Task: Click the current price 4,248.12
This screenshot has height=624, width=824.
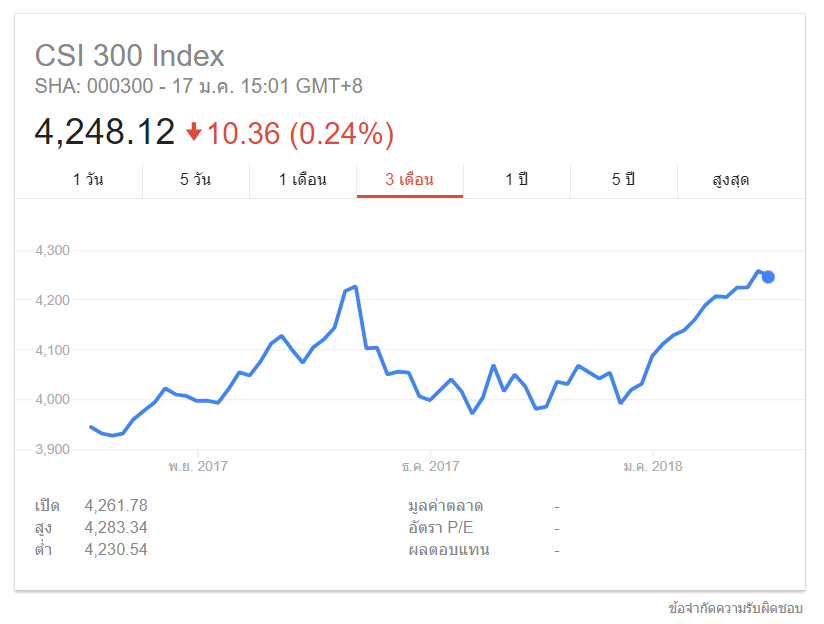Action: tap(105, 132)
